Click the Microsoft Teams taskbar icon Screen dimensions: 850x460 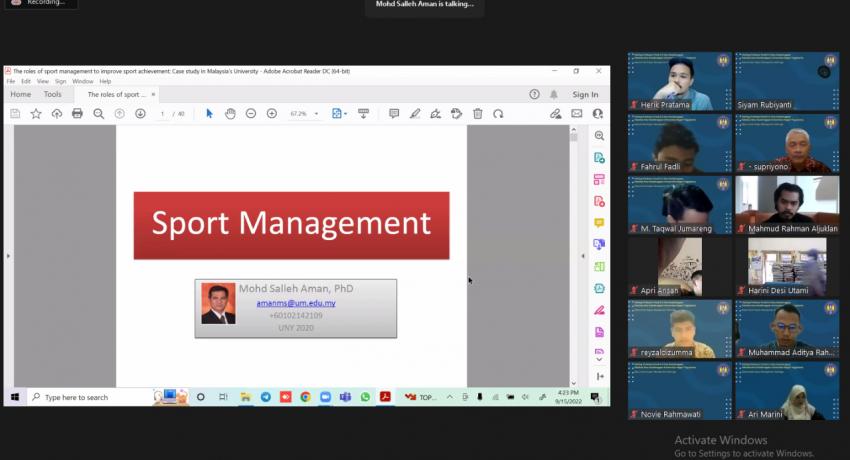click(345, 397)
